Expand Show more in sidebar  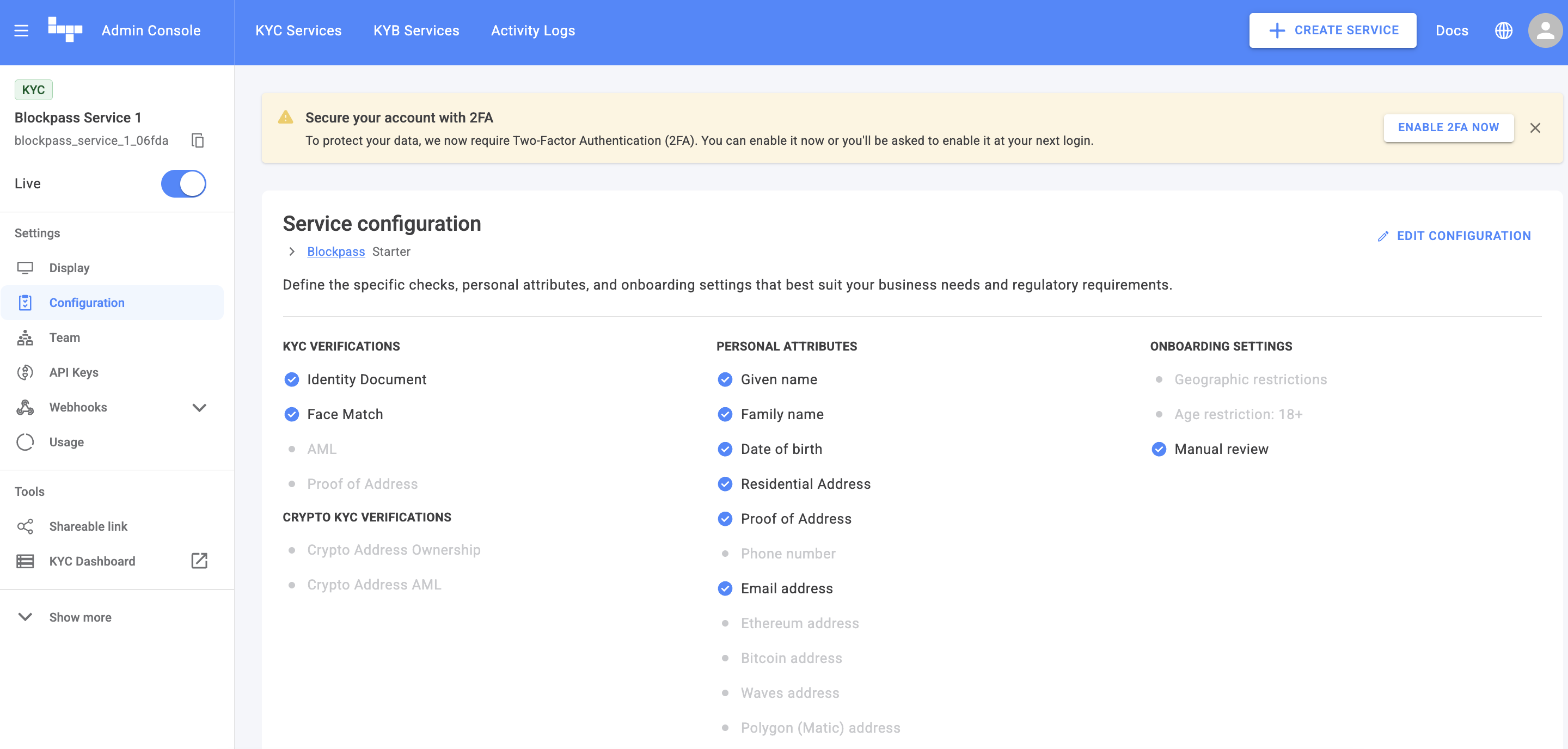click(x=25, y=617)
